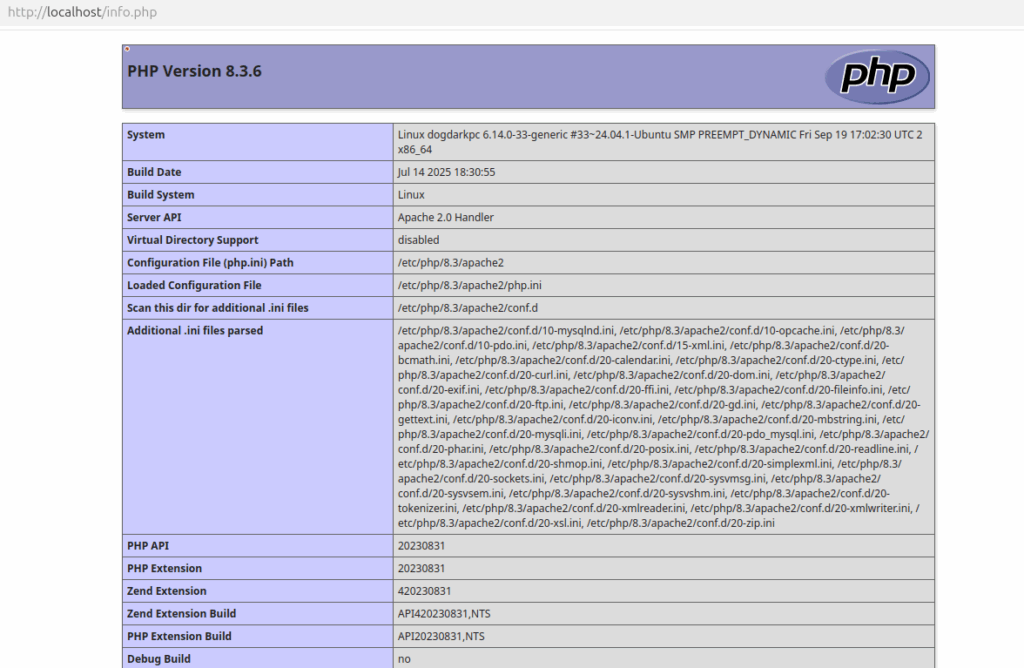Click the Scan this dir for additional .ini files label

pos(217,308)
